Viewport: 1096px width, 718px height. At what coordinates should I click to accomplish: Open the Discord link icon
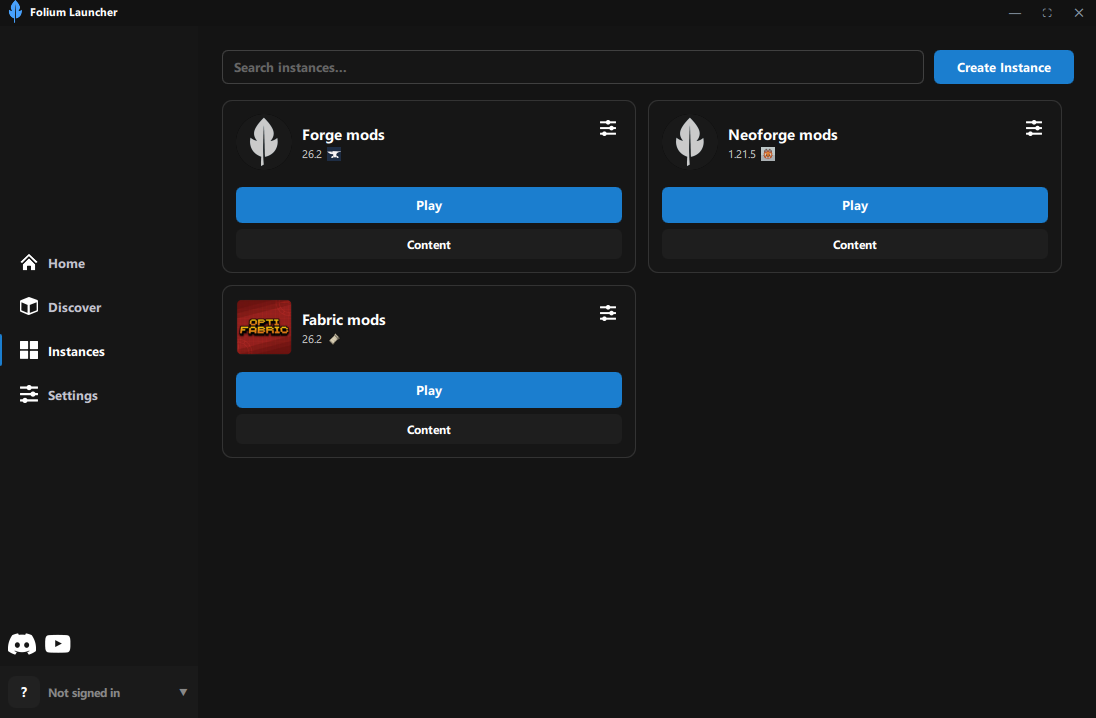pos(22,644)
